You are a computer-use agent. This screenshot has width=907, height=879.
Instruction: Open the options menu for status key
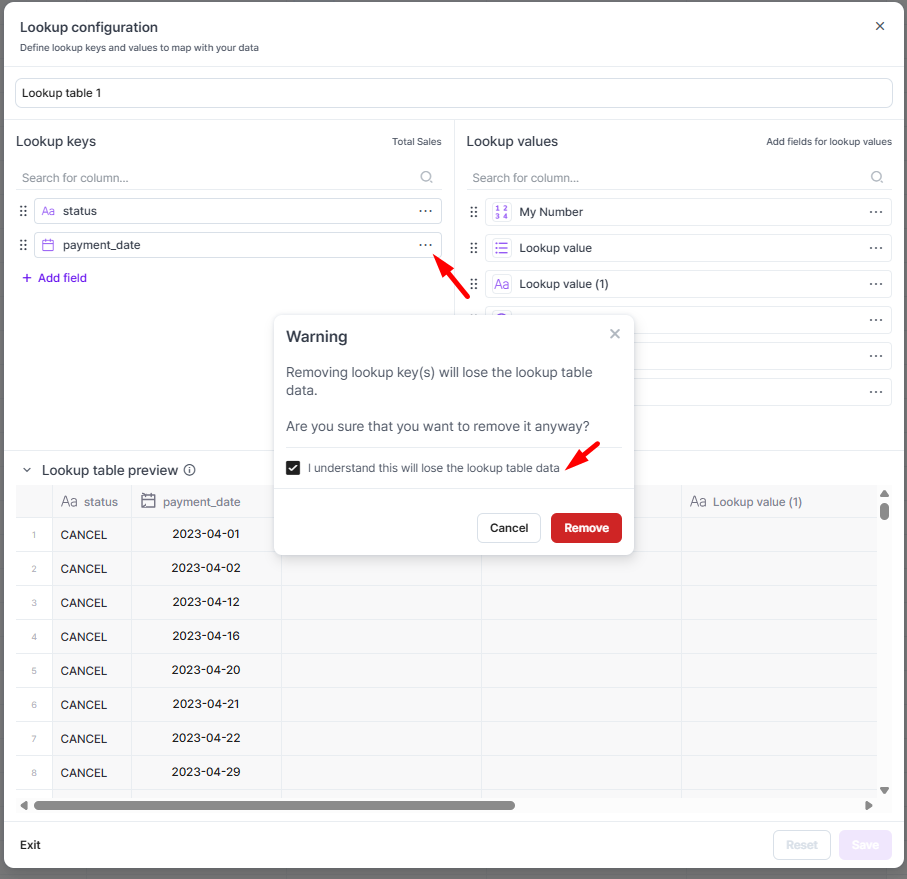[426, 211]
